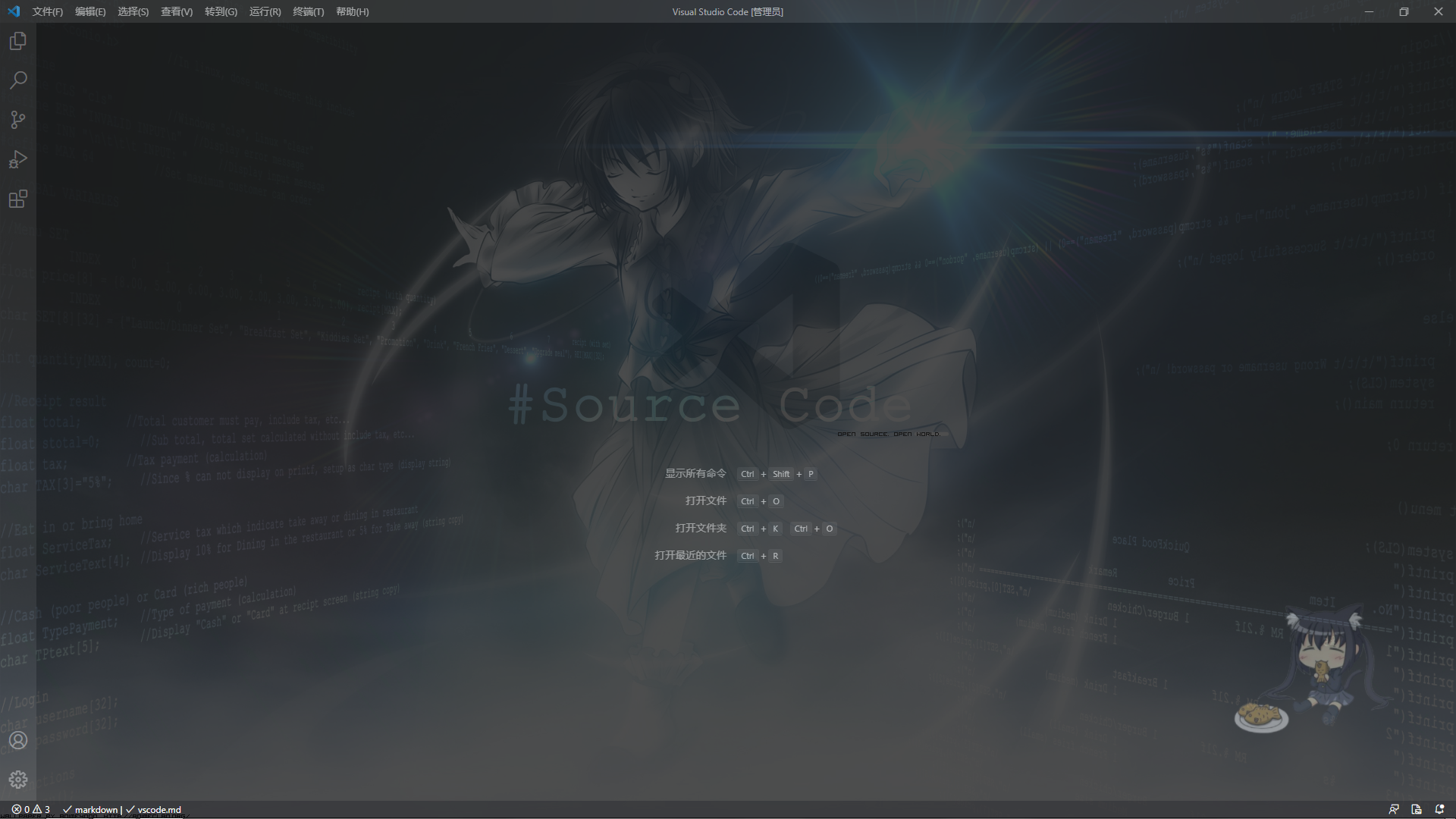Click errors and warnings count in status bar

(x=31, y=809)
